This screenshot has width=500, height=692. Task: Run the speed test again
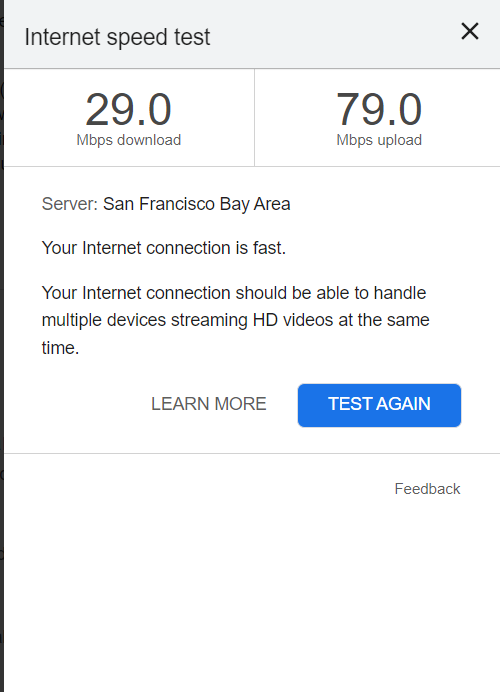click(x=379, y=405)
